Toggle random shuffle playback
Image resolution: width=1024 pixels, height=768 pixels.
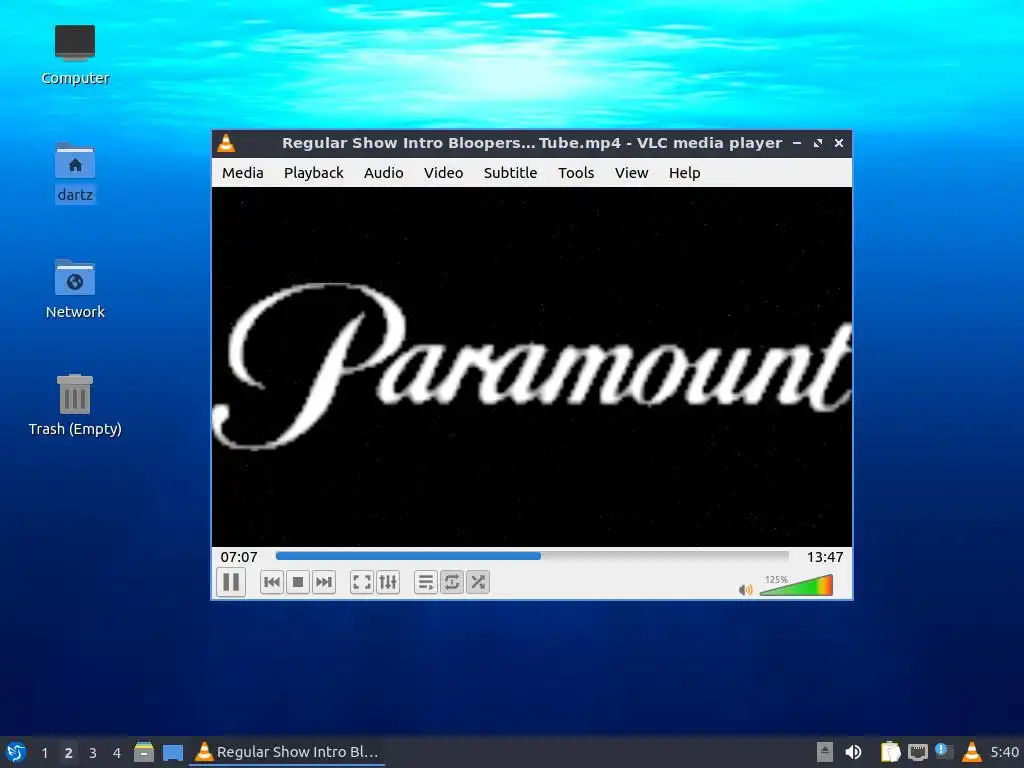(x=477, y=582)
